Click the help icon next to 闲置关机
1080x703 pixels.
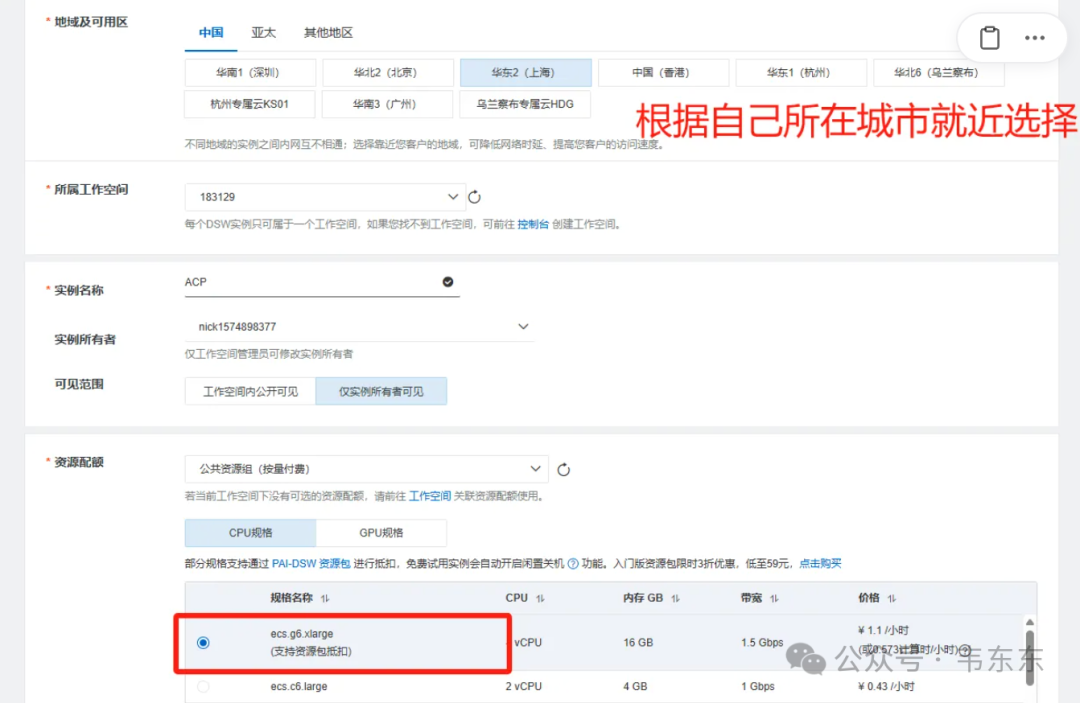(572, 564)
